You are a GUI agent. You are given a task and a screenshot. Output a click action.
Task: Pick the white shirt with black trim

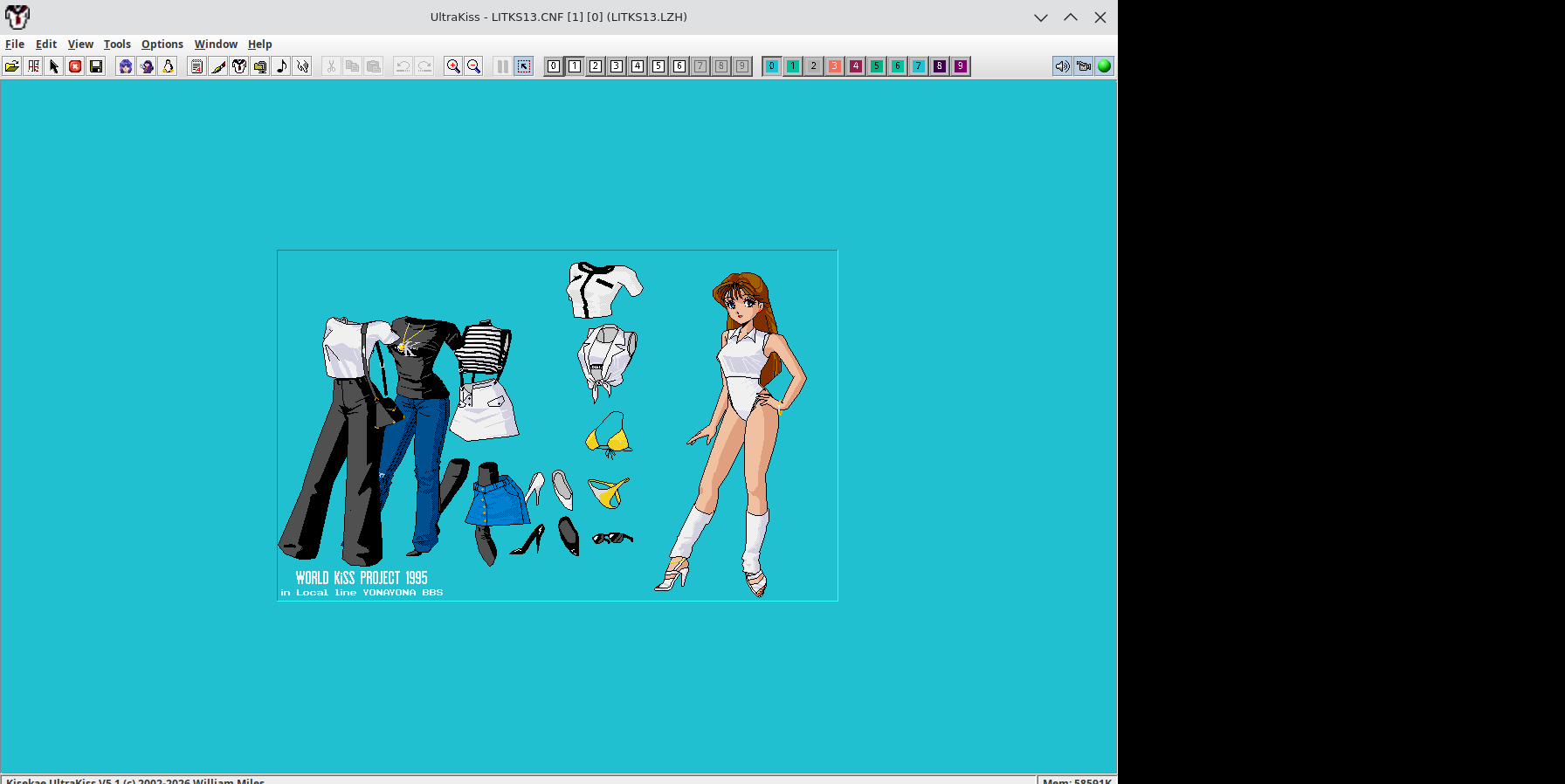coord(603,290)
